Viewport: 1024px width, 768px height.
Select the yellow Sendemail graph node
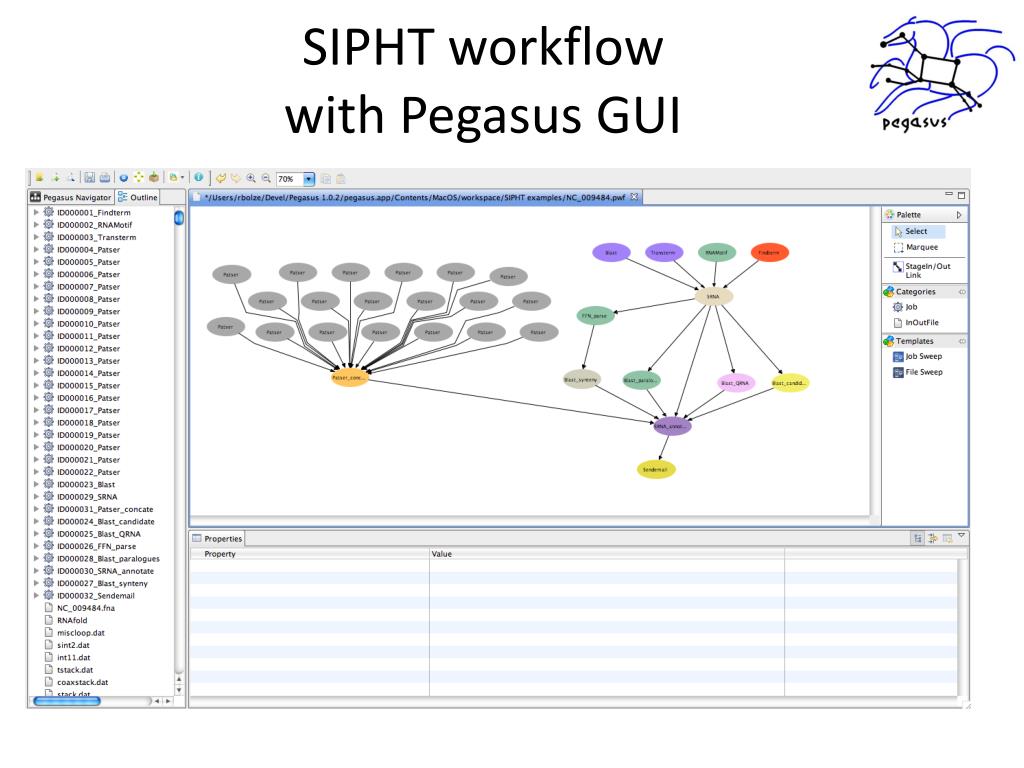click(656, 470)
